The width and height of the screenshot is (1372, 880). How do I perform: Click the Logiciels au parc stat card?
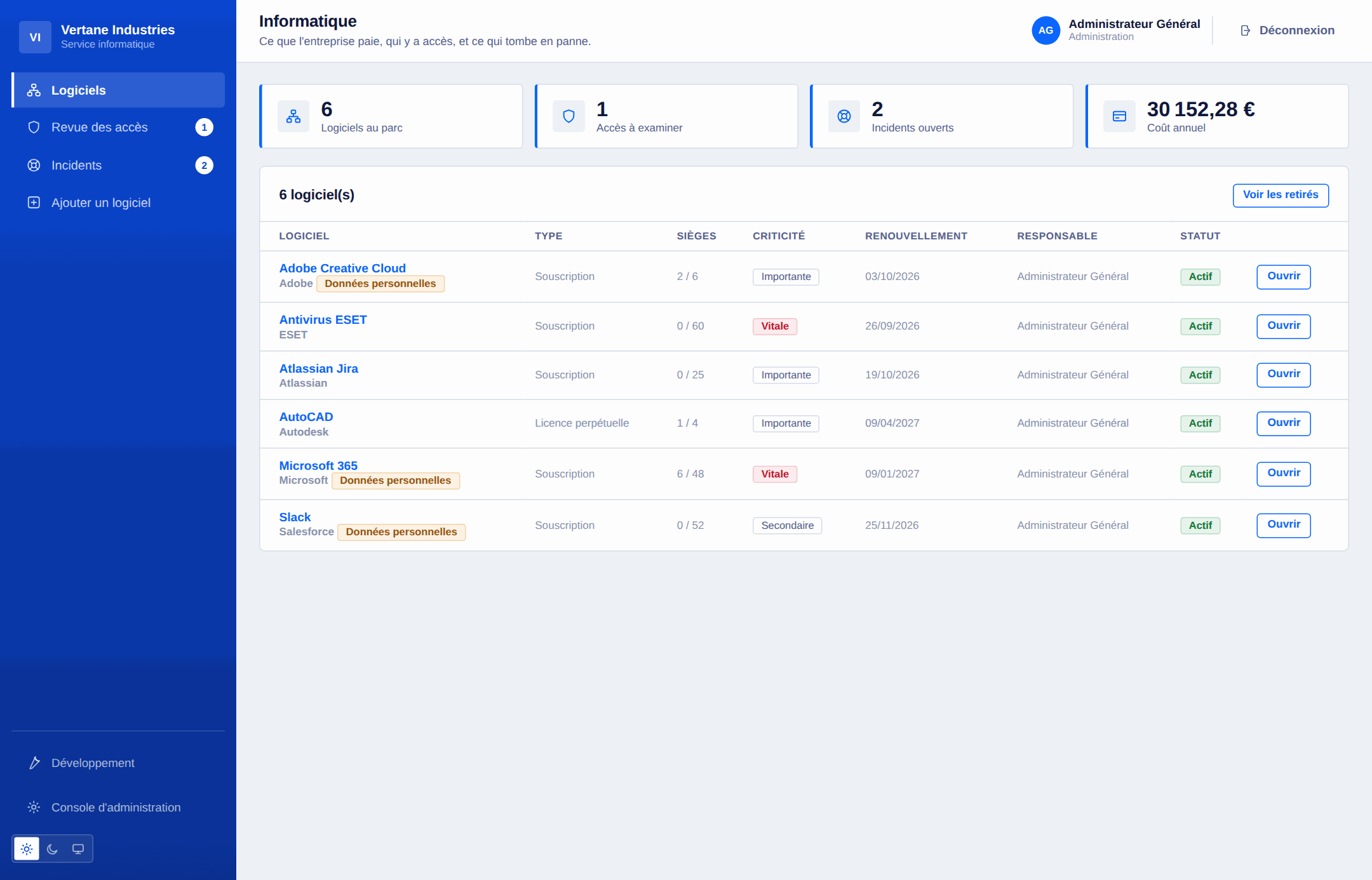pyautogui.click(x=391, y=116)
